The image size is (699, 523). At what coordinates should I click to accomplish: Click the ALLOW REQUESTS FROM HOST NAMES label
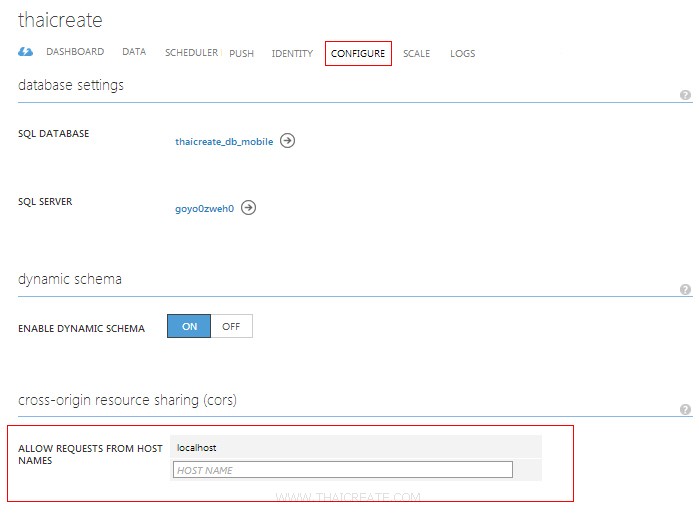[x=90, y=454]
